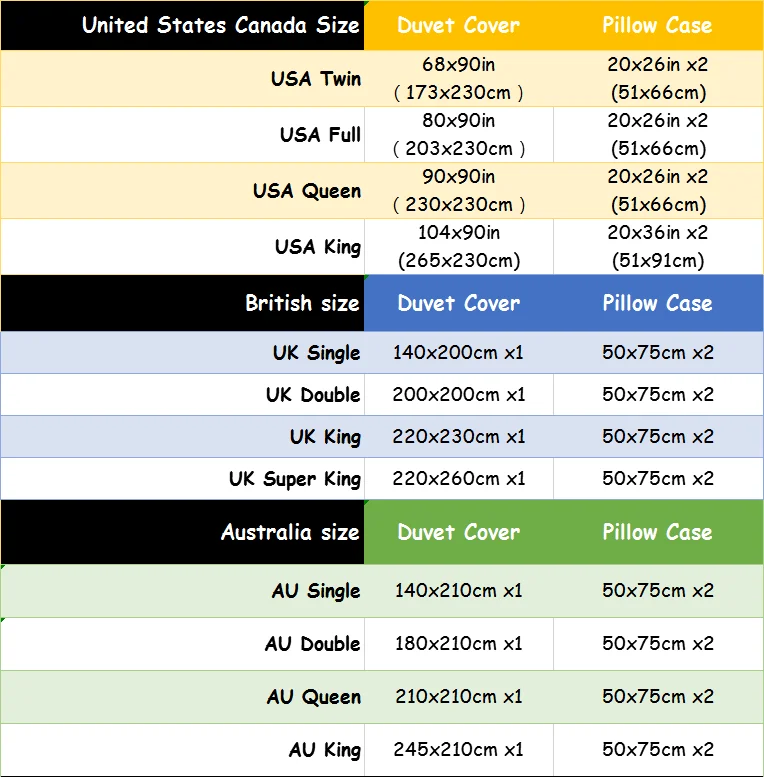Select the green Pillow Case header

pos(658,532)
